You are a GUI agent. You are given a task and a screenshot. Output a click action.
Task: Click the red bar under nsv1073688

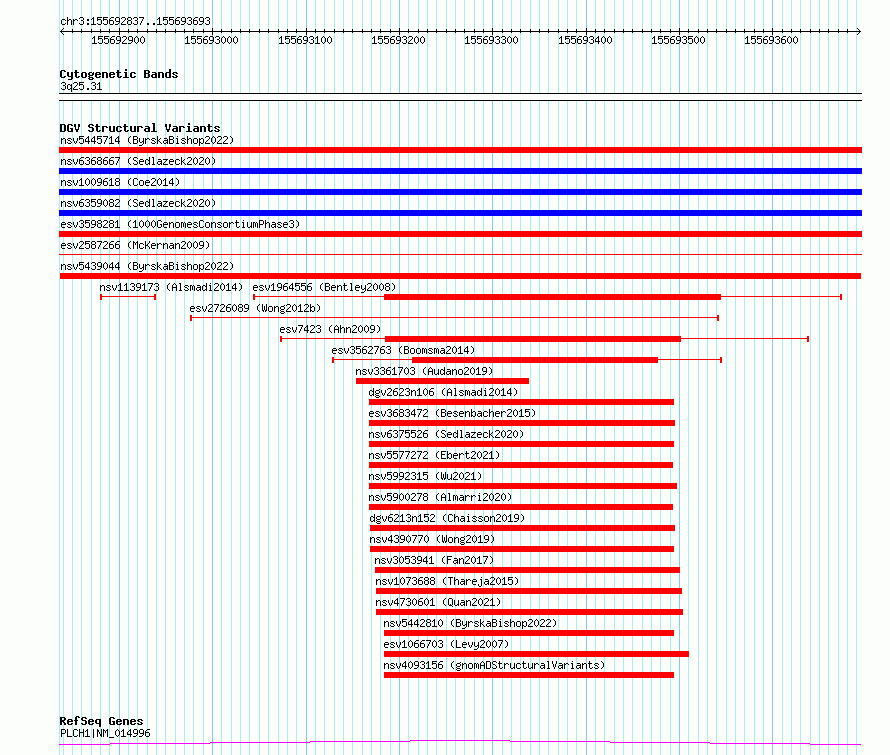(x=528, y=591)
